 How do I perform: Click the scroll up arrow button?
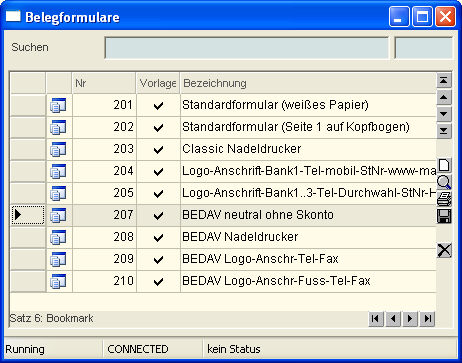(x=444, y=97)
